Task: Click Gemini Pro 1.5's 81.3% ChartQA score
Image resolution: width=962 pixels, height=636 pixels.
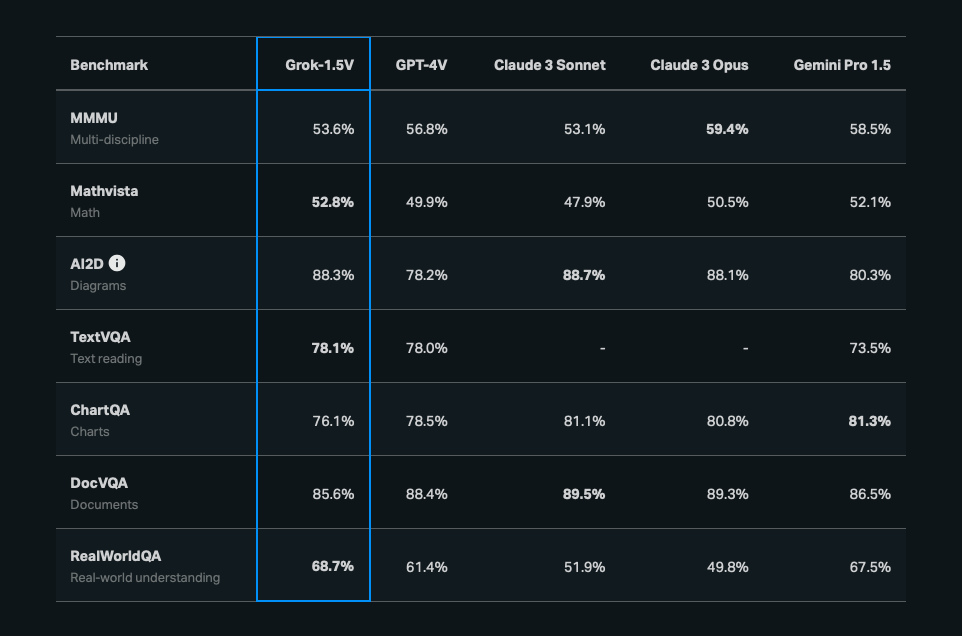Action: (869, 421)
